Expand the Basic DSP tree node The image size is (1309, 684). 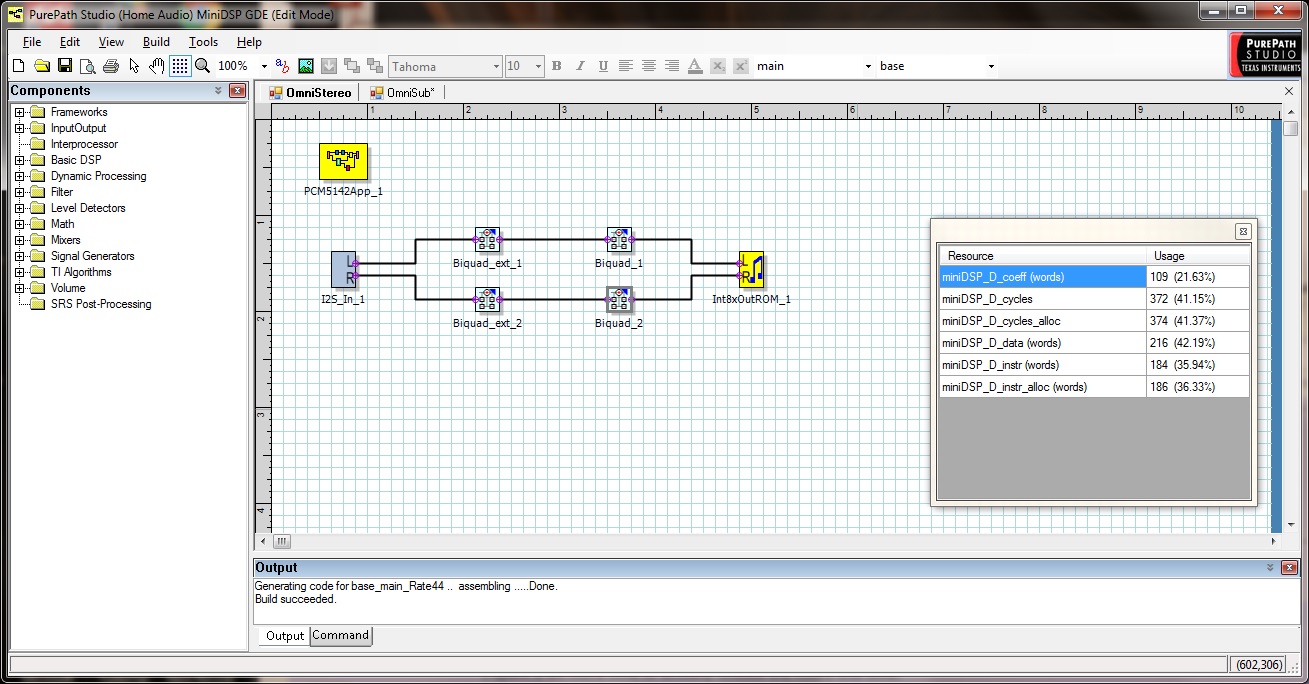tap(19, 160)
